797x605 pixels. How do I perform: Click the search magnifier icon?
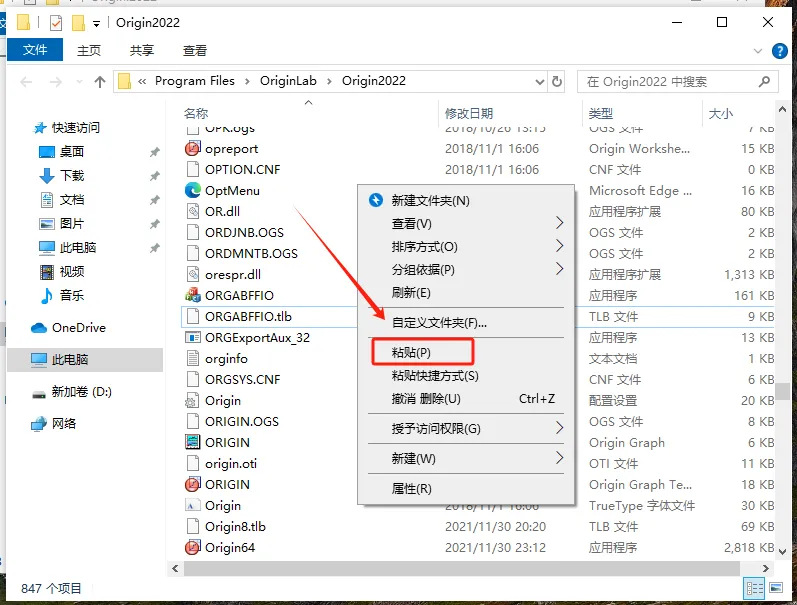click(x=764, y=81)
